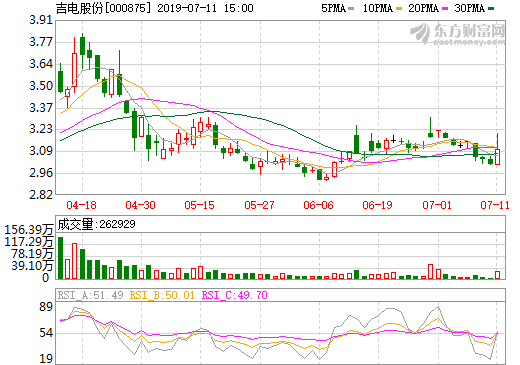Click the 3.77 price axis value

[41, 42]
